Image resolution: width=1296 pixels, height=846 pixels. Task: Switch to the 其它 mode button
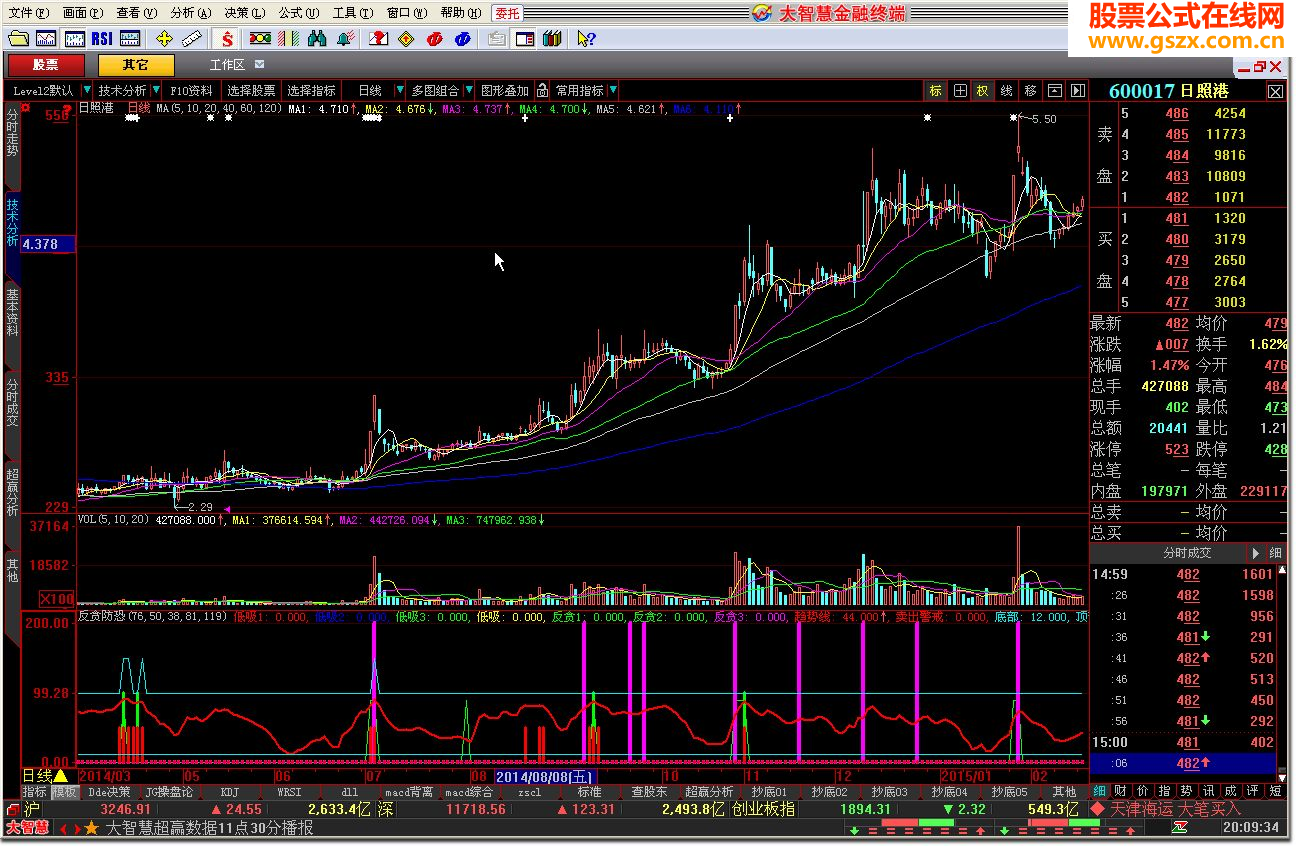136,65
